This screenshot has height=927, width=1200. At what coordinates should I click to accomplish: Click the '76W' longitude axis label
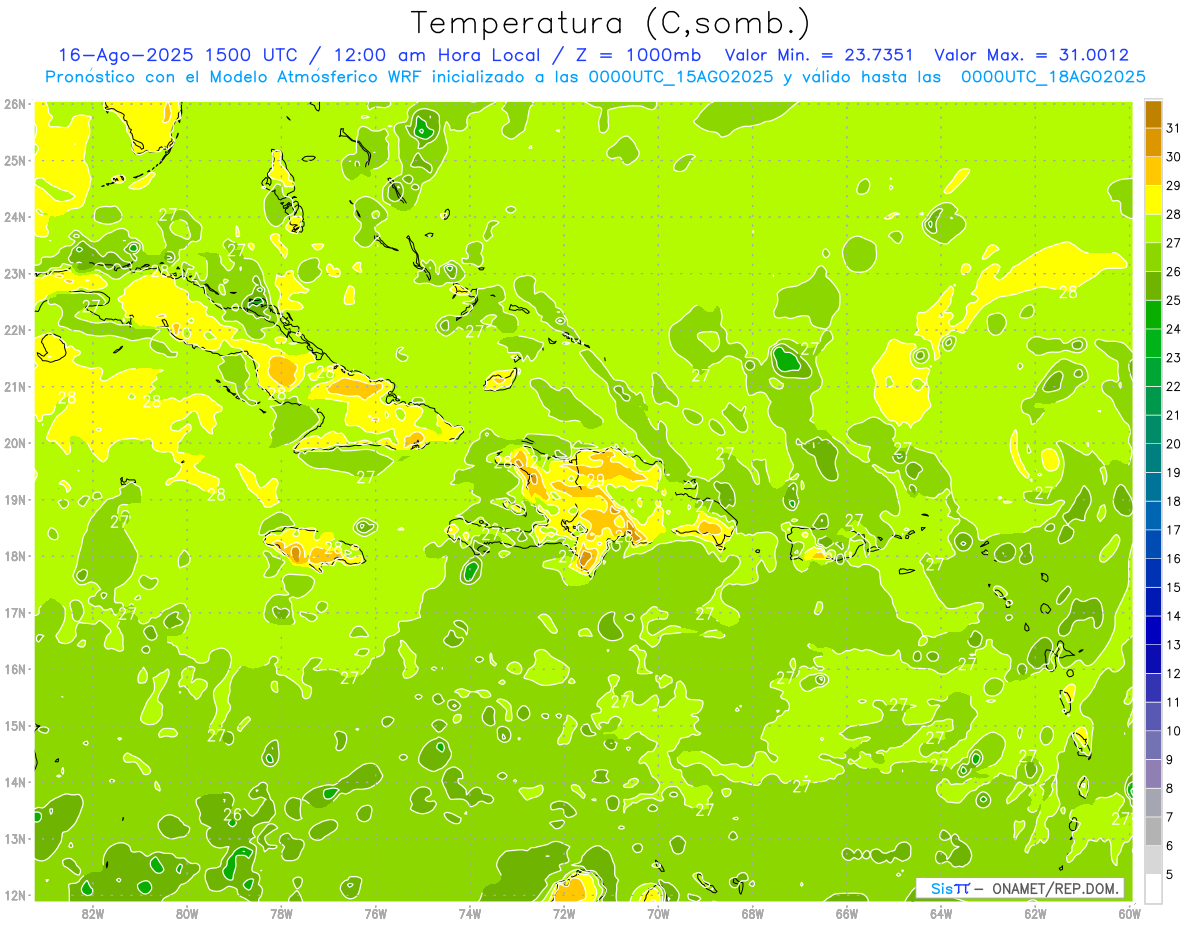point(376,913)
